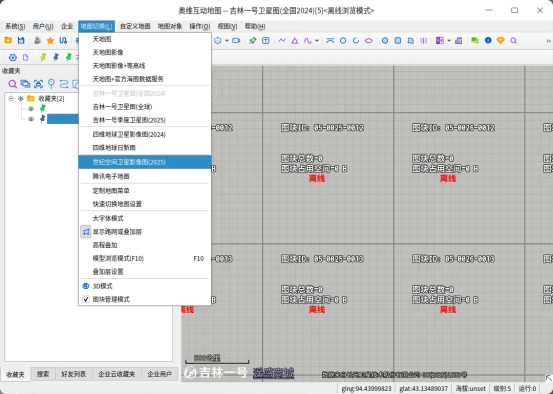Click the orange new folder toolbar icon
553x394 pixels.
[8, 41]
